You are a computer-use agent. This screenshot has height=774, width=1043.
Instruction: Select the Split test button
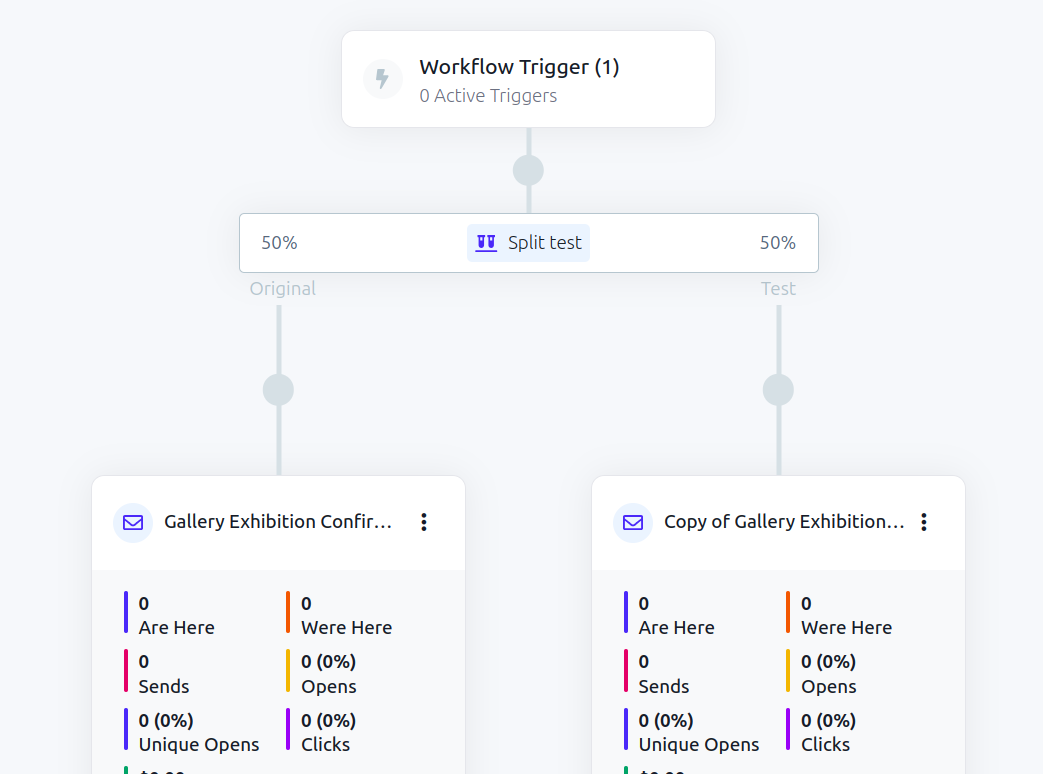528,242
